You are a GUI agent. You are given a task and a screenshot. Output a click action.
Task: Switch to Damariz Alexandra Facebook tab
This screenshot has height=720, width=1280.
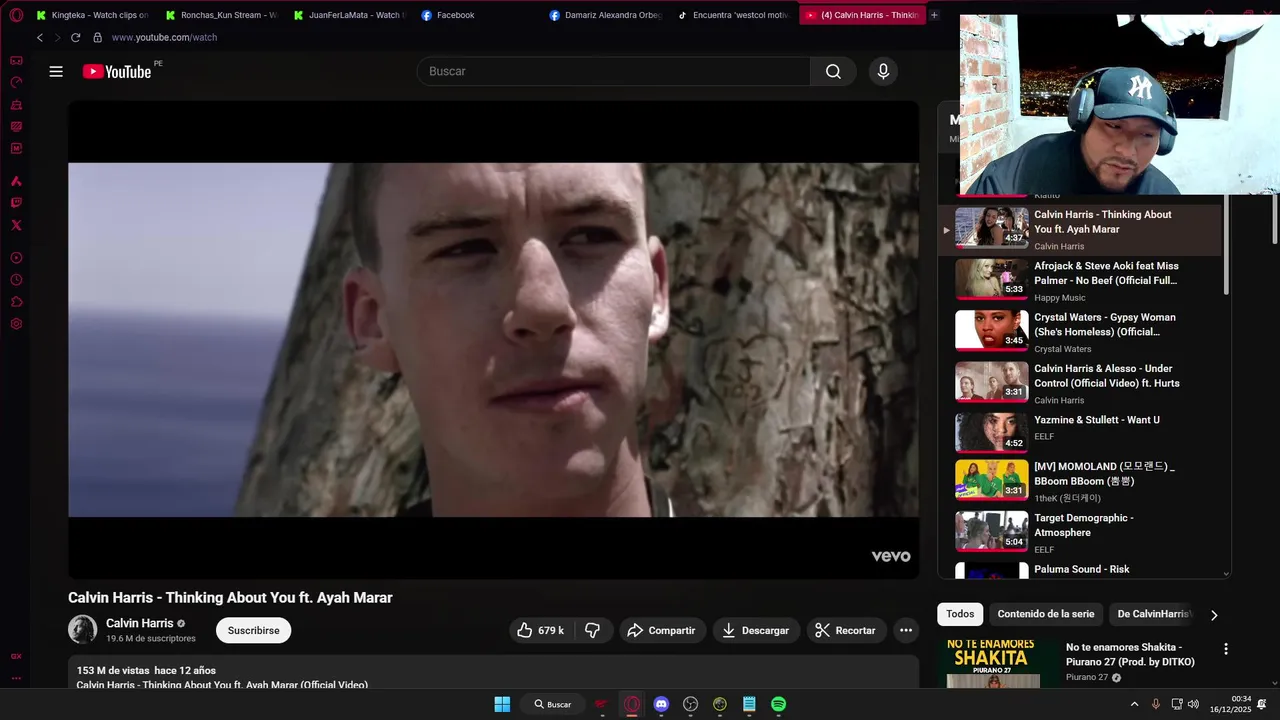click(606, 15)
